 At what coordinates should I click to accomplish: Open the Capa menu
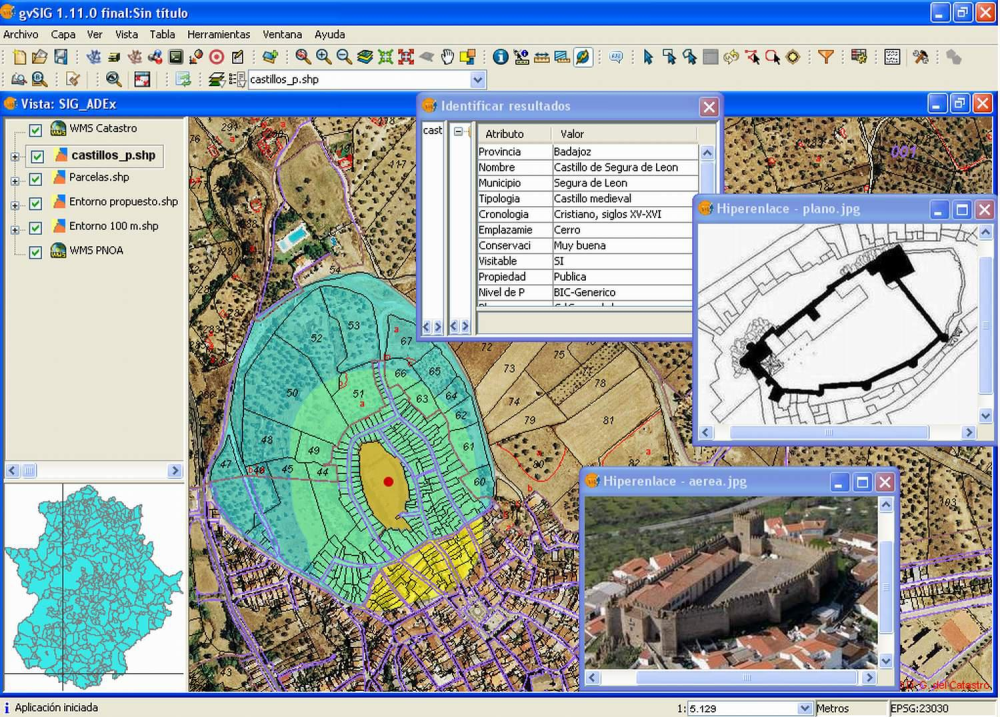pyautogui.click(x=63, y=34)
